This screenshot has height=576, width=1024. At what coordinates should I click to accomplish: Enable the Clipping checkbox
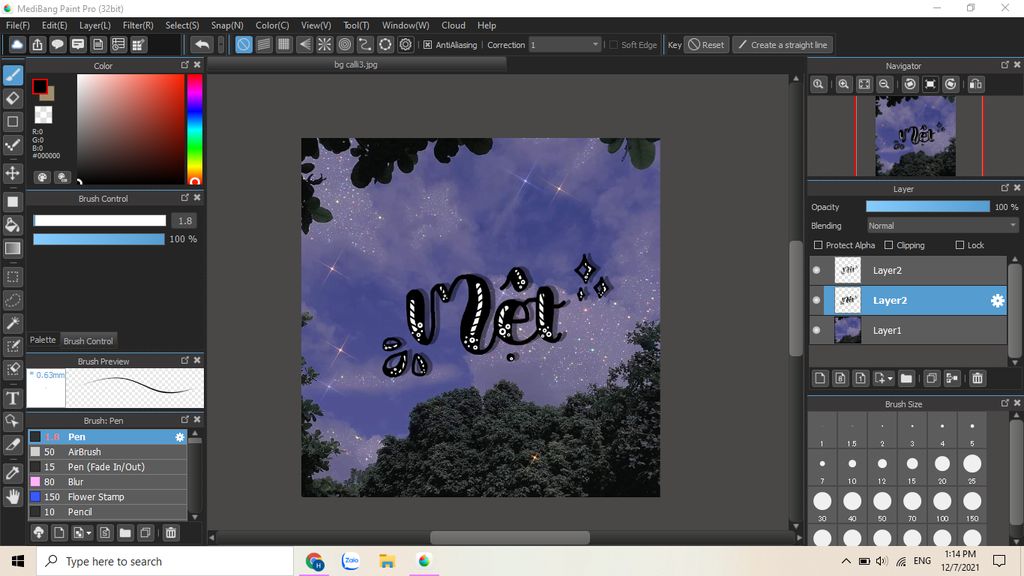tap(889, 246)
